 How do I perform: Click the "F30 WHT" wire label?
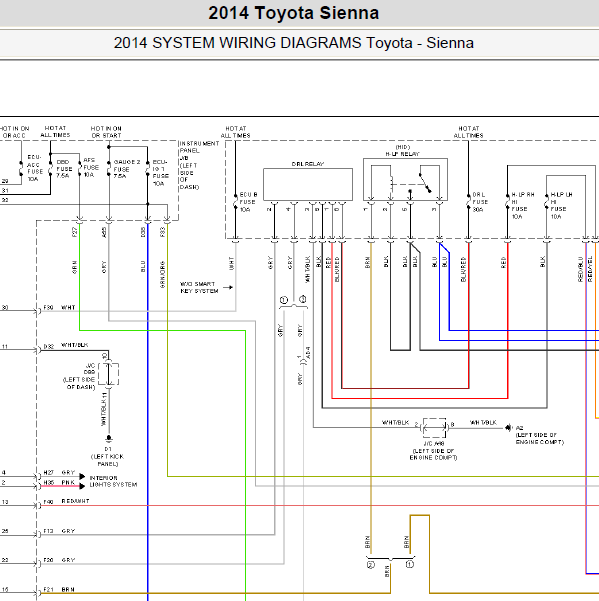tap(59, 307)
